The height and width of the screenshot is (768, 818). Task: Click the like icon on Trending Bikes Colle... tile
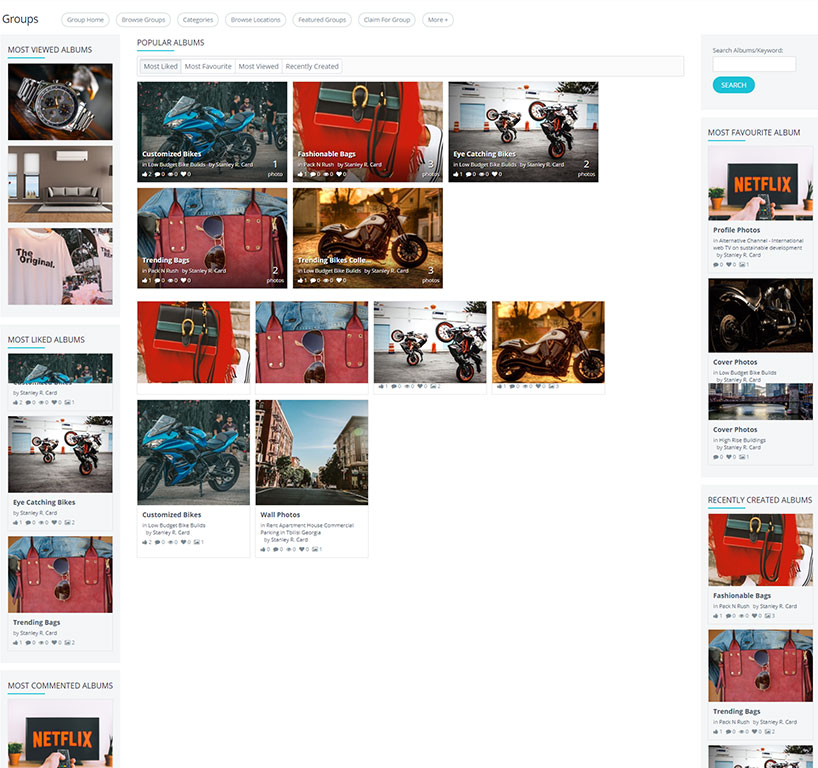pos(299,281)
